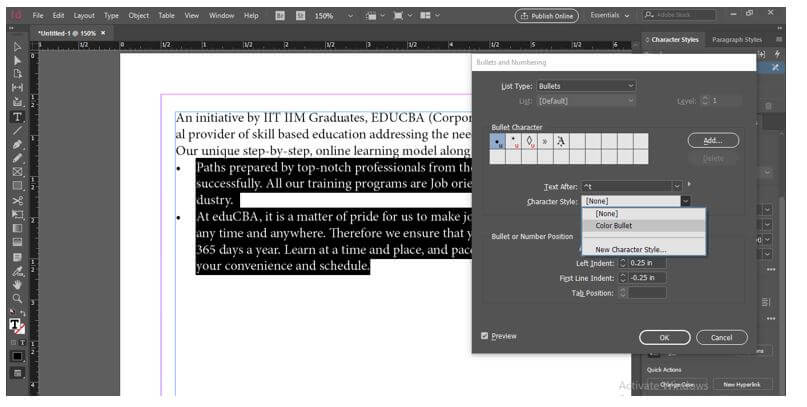This screenshot has width=807, height=407.
Task: Toggle the view mode button at toolbar bottom
Action: coord(17,373)
